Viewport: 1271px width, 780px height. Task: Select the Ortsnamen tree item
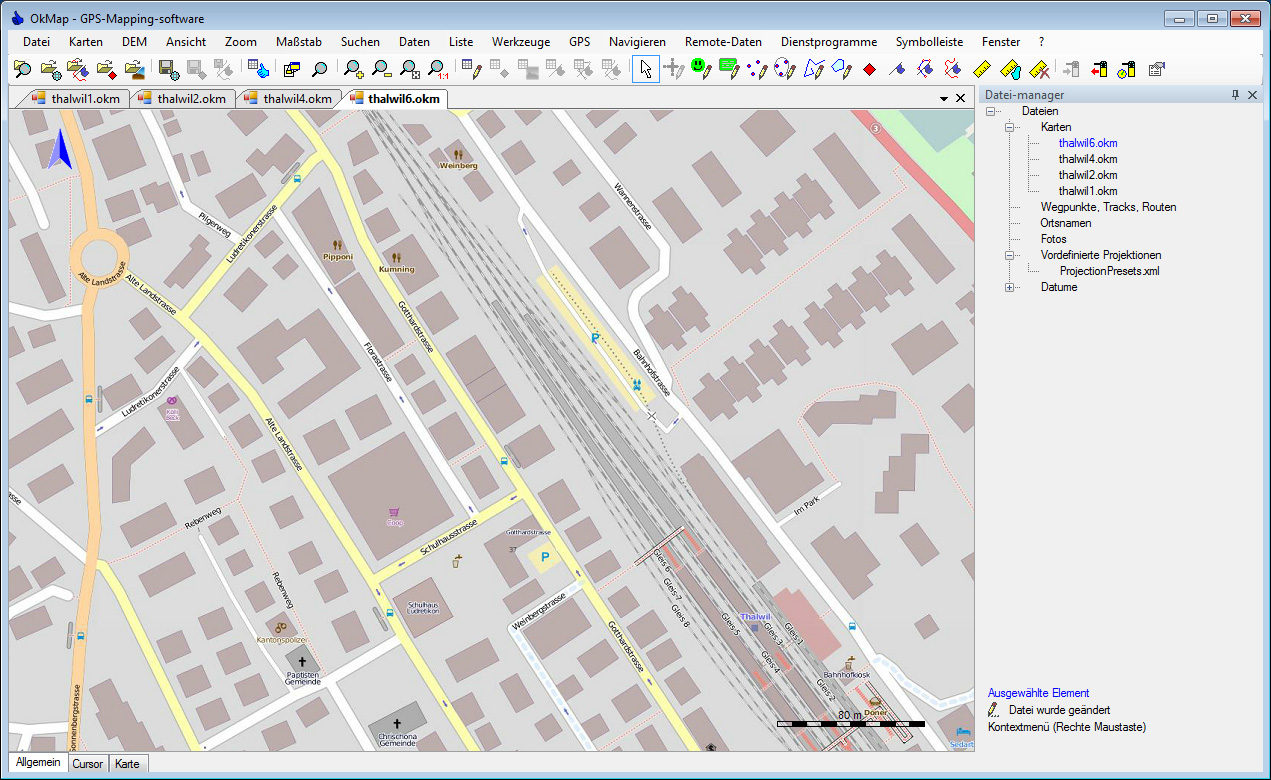pyautogui.click(x=1066, y=223)
